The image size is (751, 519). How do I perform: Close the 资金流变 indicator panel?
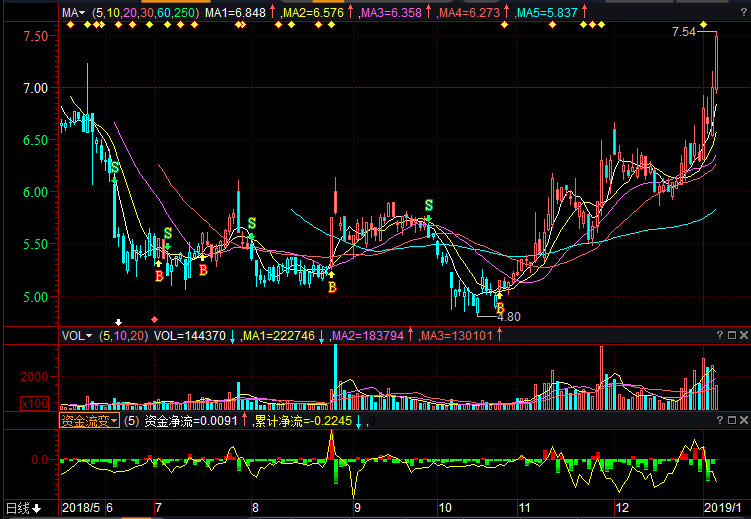tap(742, 421)
